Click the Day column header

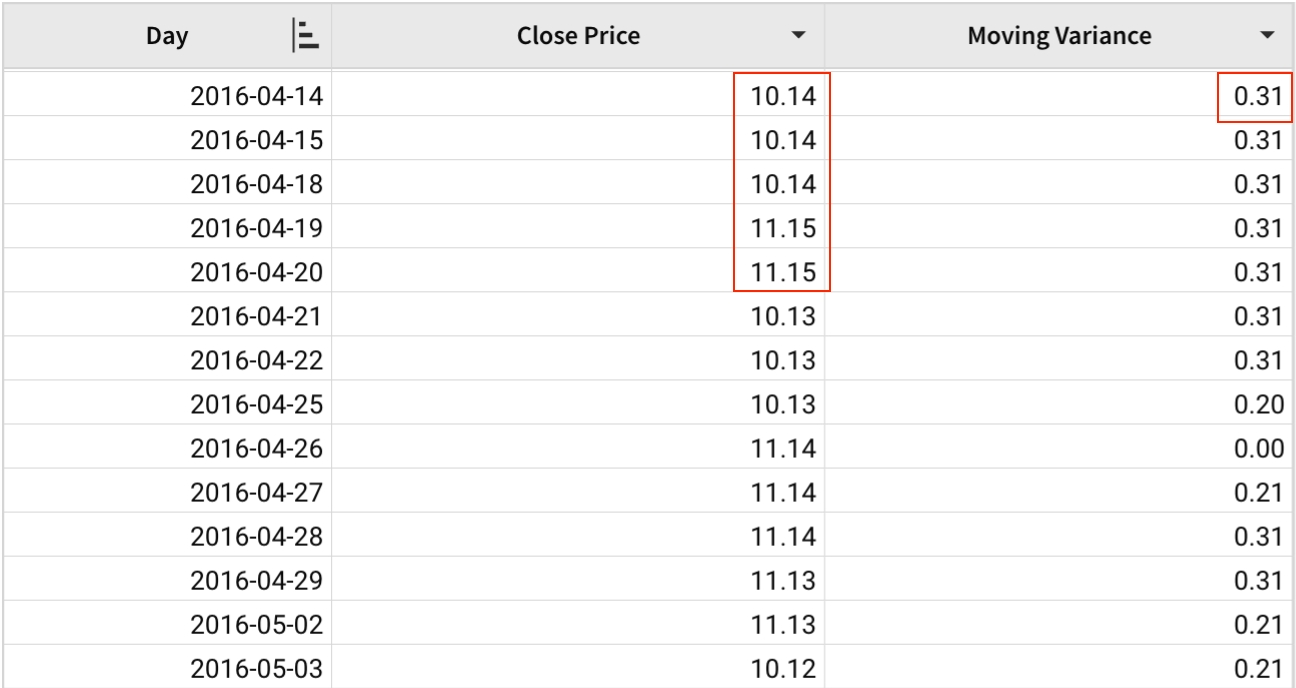click(167, 37)
